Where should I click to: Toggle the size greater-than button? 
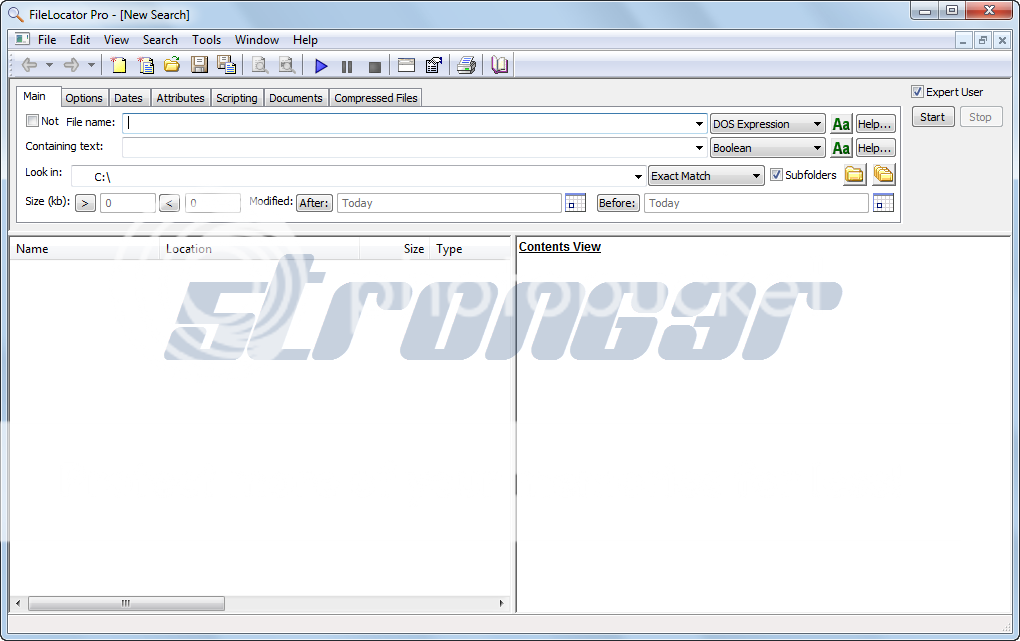85,203
